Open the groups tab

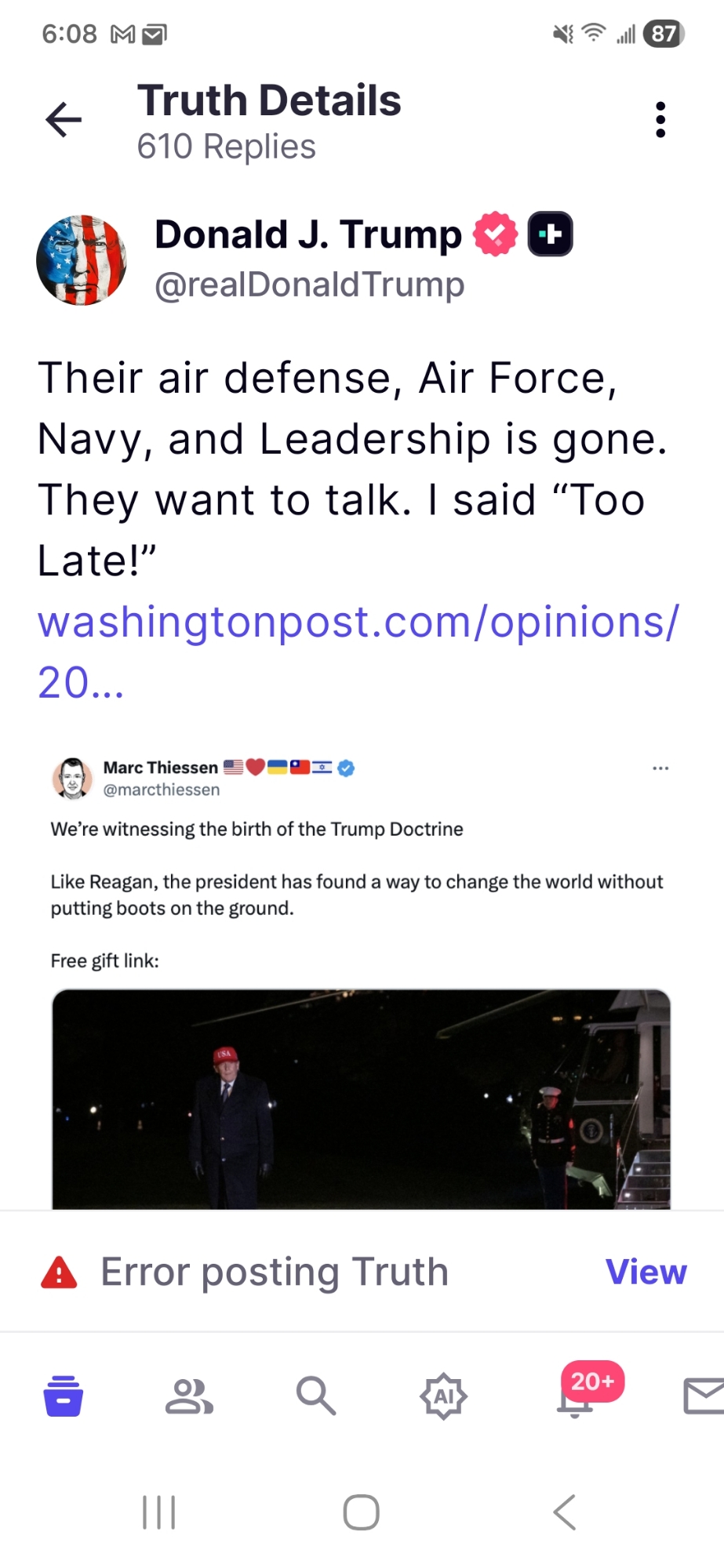coord(189,1396)
